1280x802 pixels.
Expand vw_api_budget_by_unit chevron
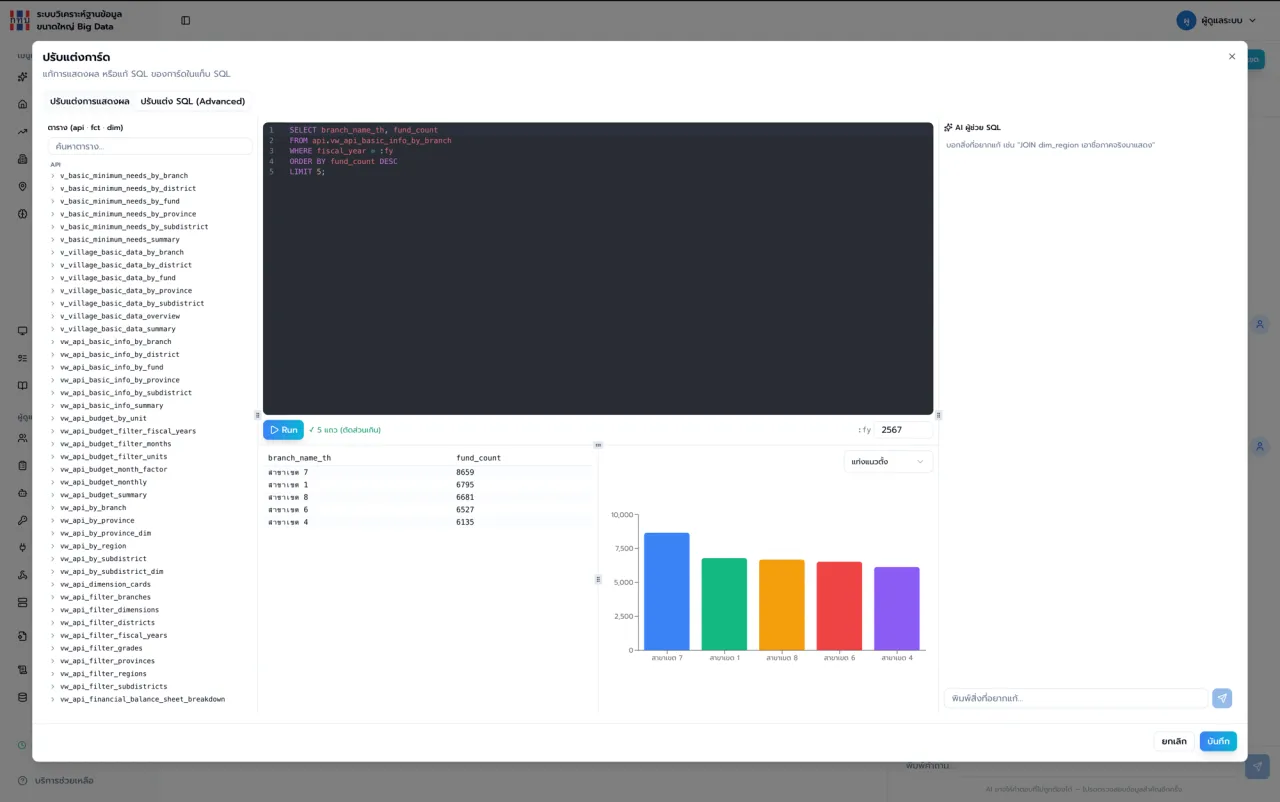click(53, 418)
